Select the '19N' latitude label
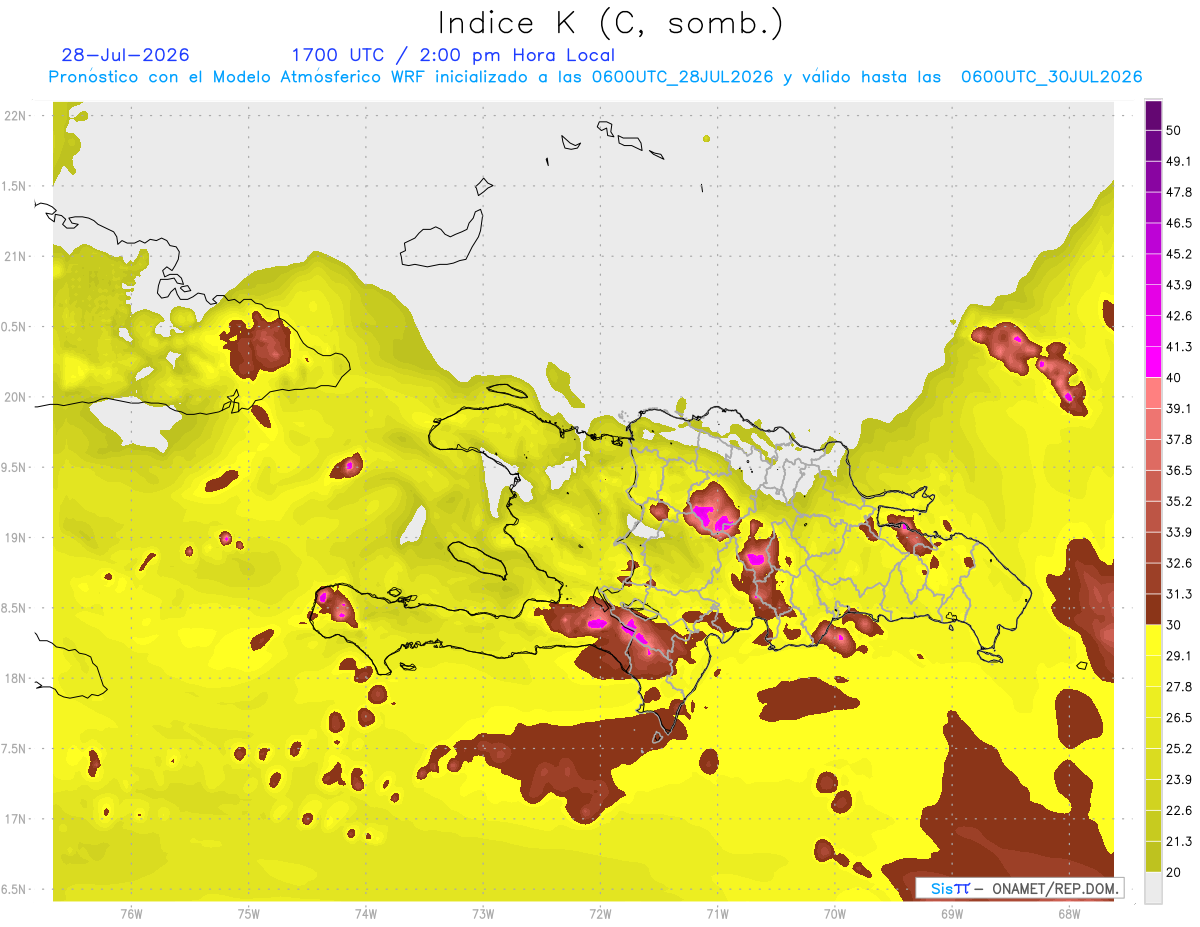 tap(17, 538)
